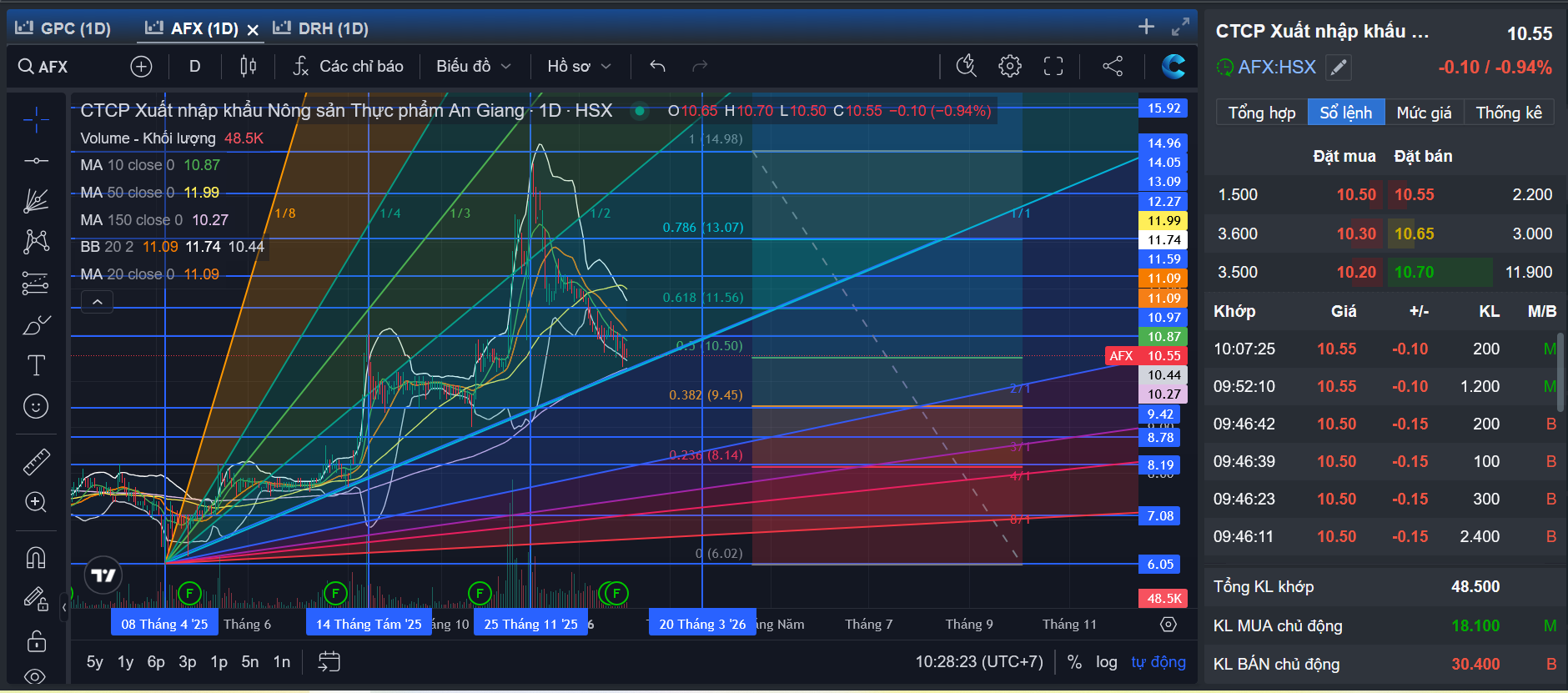The height and width of the screenshot is (693, 1568).
Task: Open the candlestick chart type selector
Action: (248, 67)
